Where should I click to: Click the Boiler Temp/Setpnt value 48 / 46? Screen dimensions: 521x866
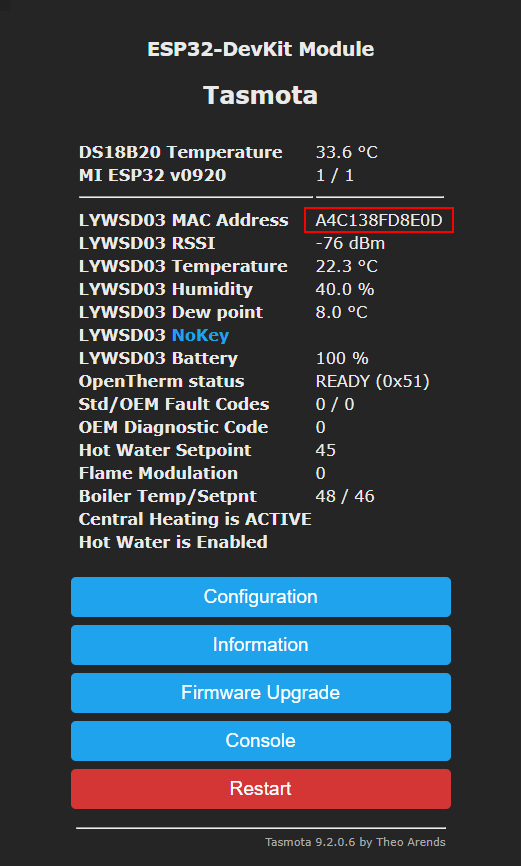345,496
